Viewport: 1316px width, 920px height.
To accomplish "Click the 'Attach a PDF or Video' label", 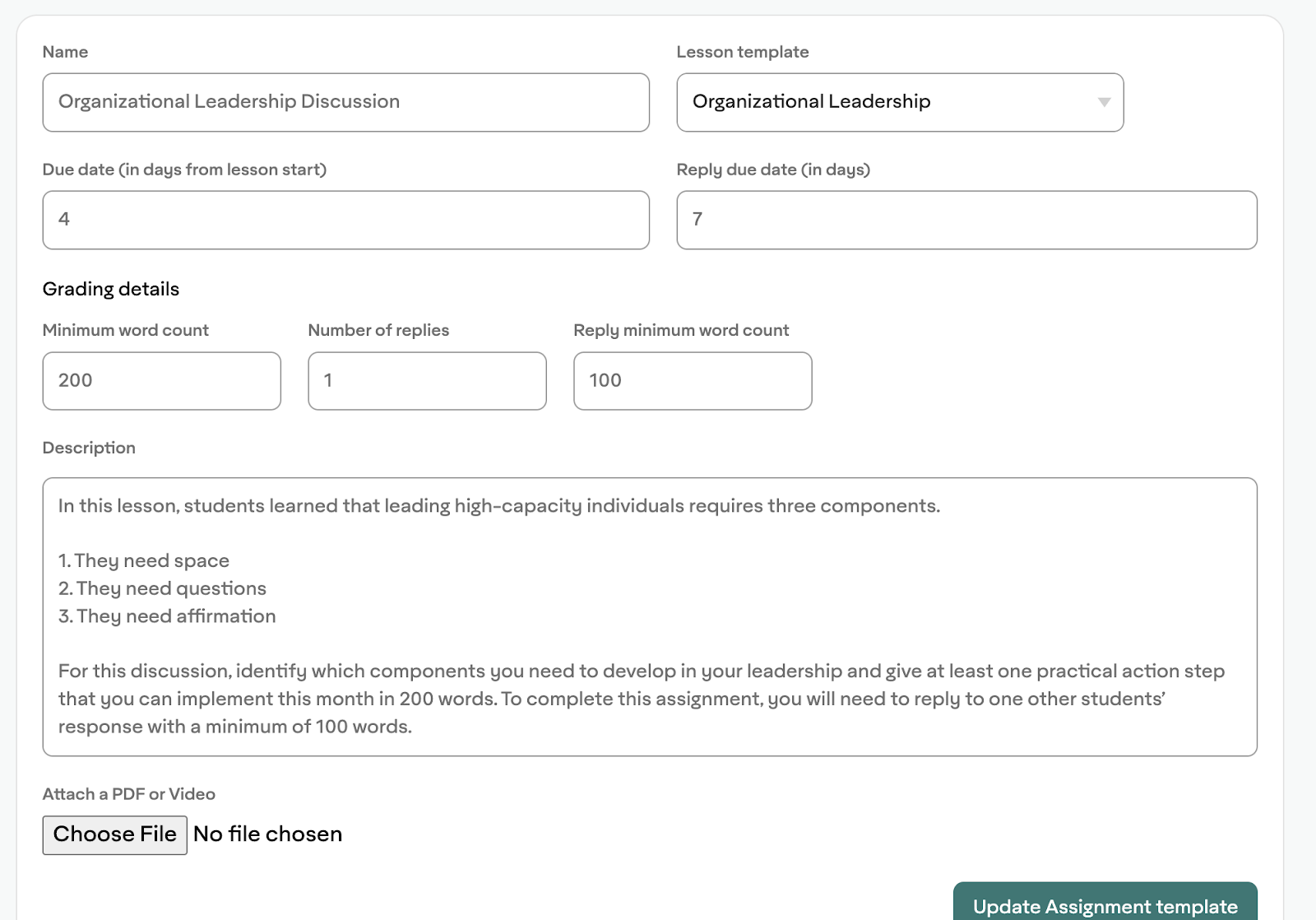I will point(128,794).
